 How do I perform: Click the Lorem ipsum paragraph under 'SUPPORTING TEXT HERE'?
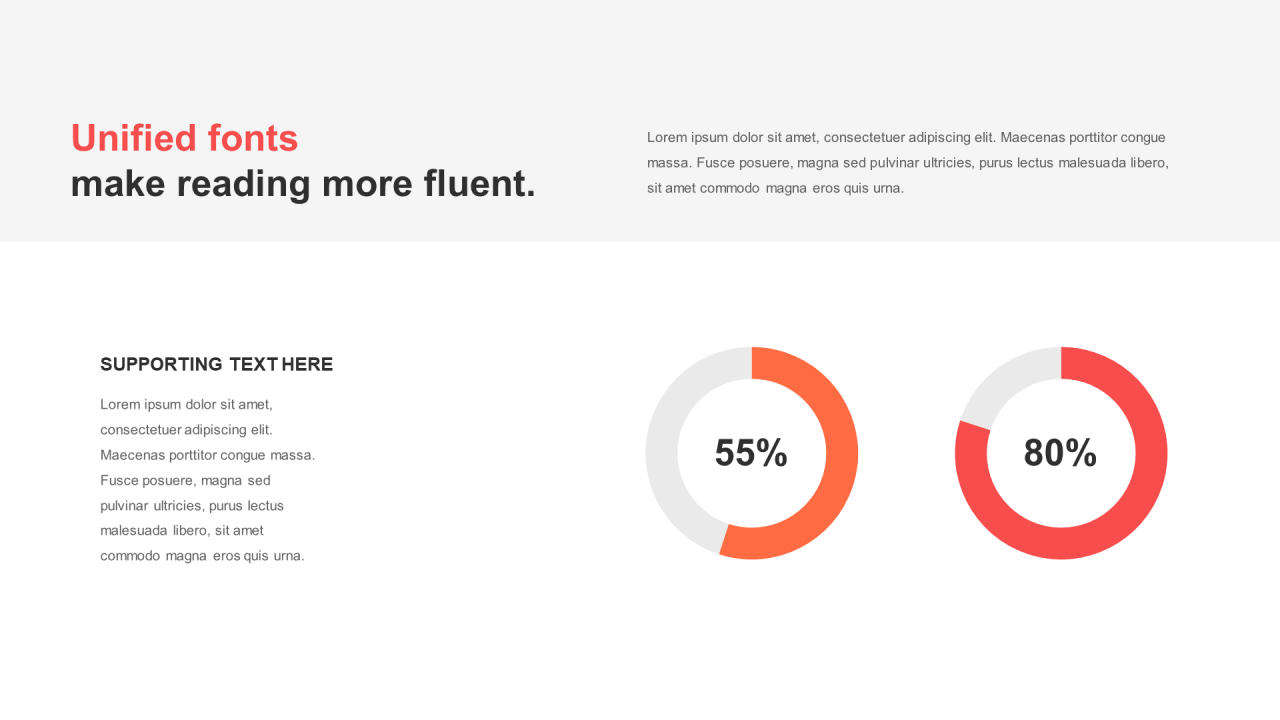tap(208, 480)
